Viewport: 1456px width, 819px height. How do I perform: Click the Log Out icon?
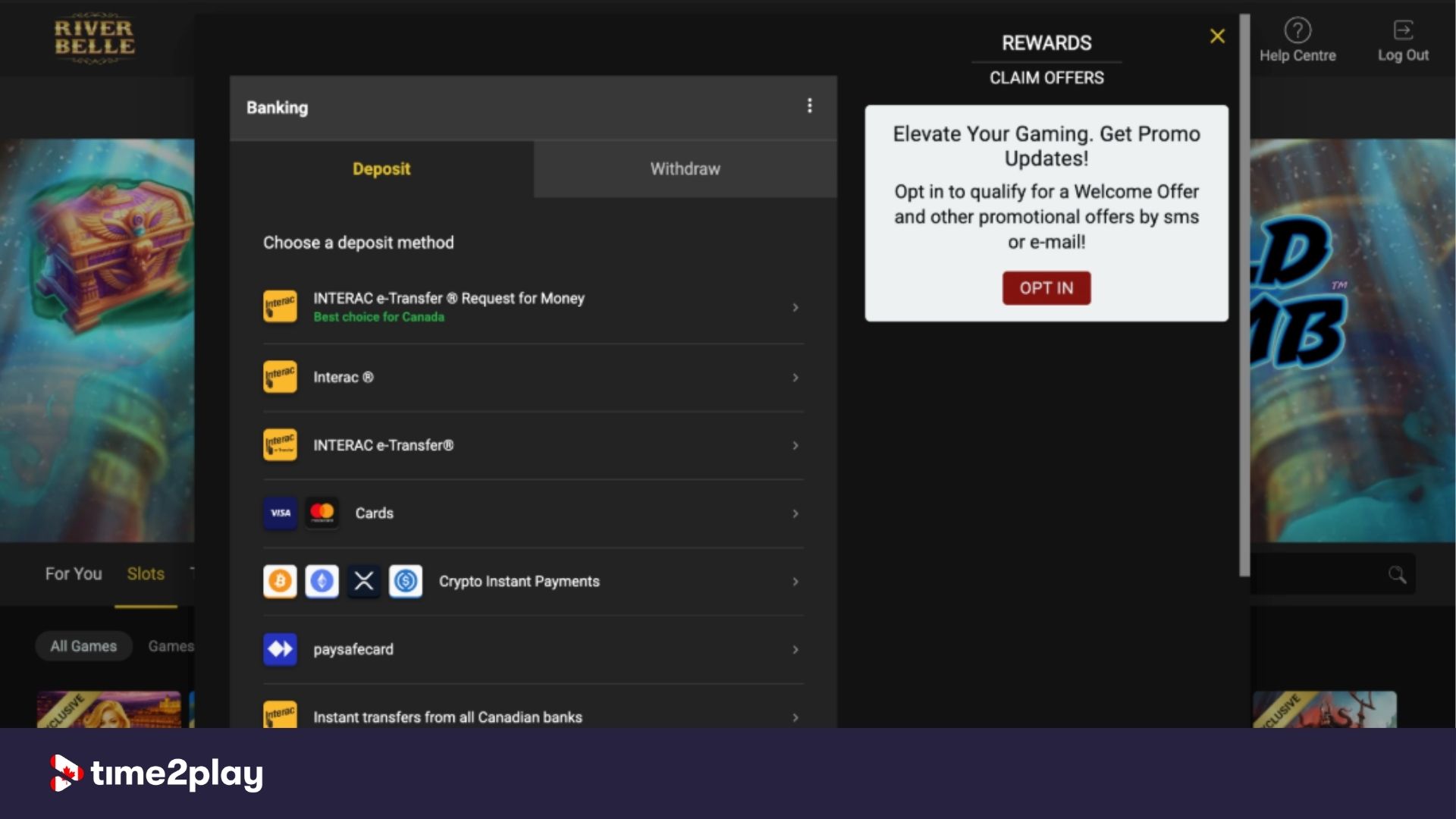click(x=1403, y=30)
